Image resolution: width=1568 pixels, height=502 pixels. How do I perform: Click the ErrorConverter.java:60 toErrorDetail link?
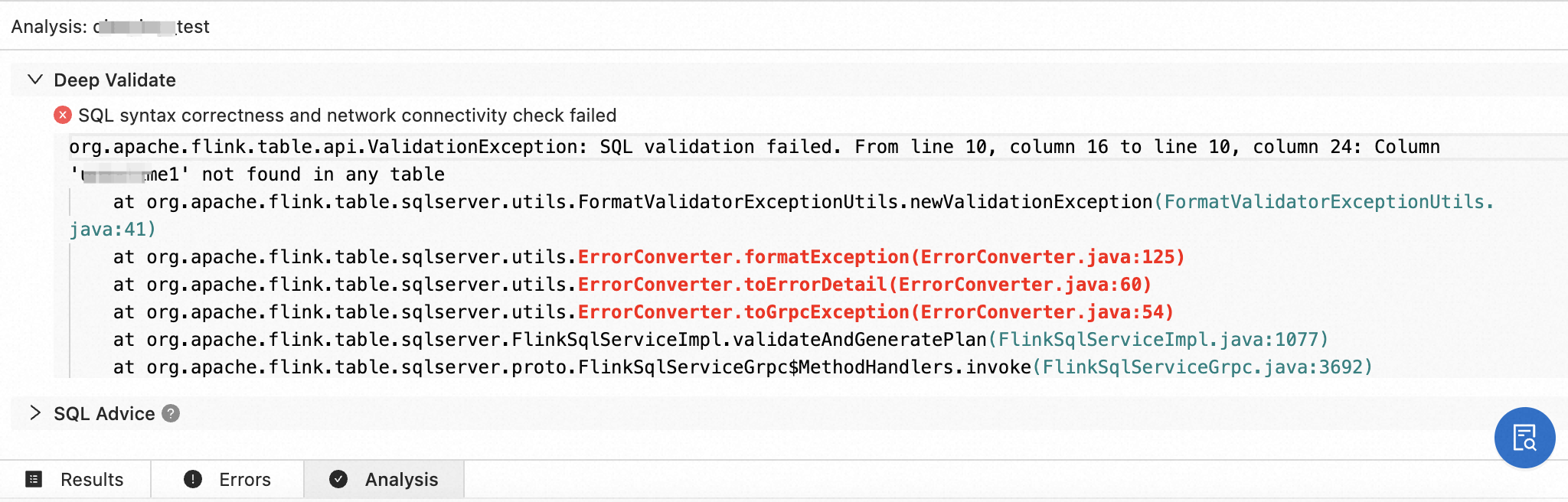[x=865, y=285]
